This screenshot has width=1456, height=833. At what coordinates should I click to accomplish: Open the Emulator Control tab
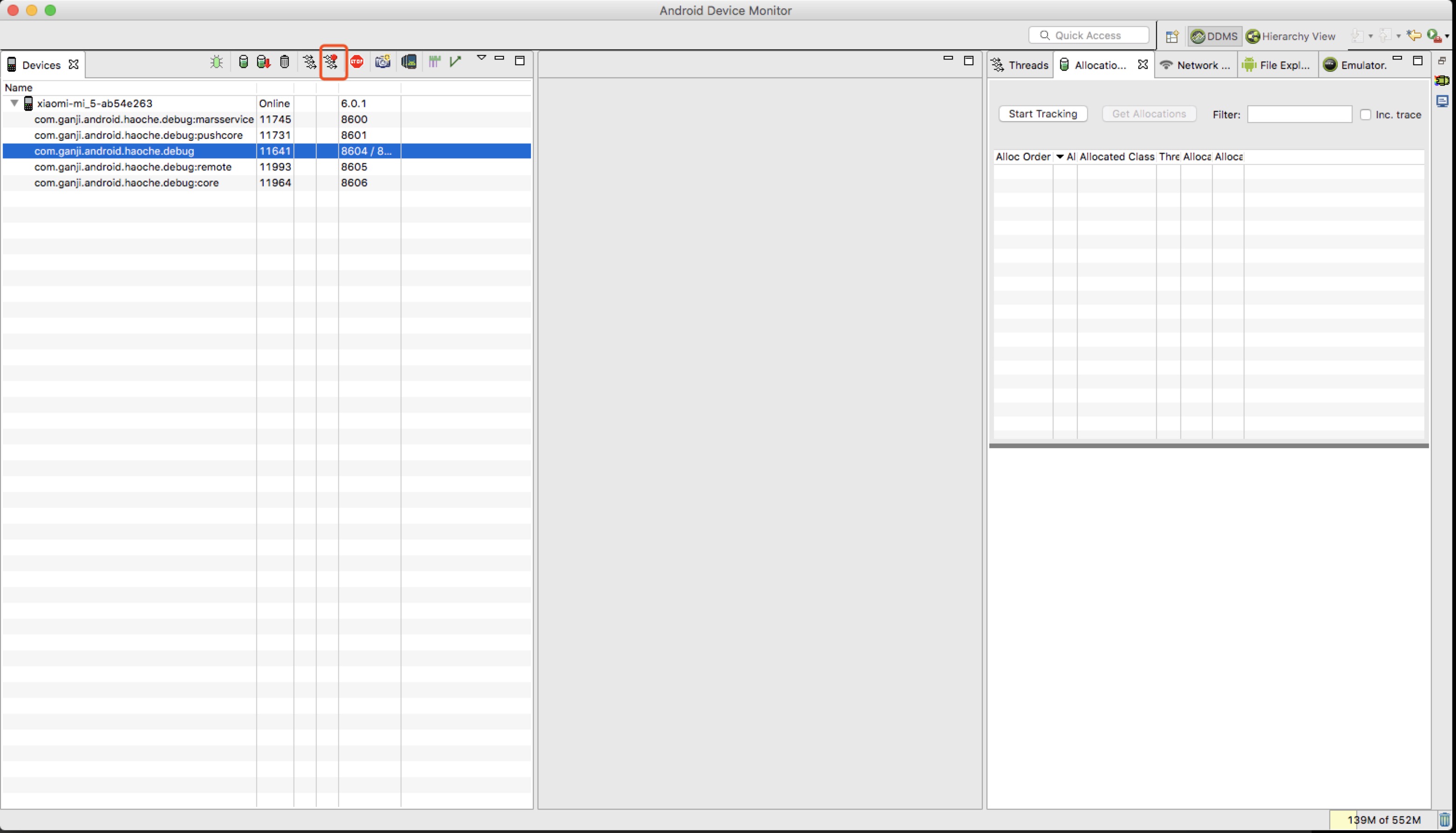click(x=1355, y=65)
